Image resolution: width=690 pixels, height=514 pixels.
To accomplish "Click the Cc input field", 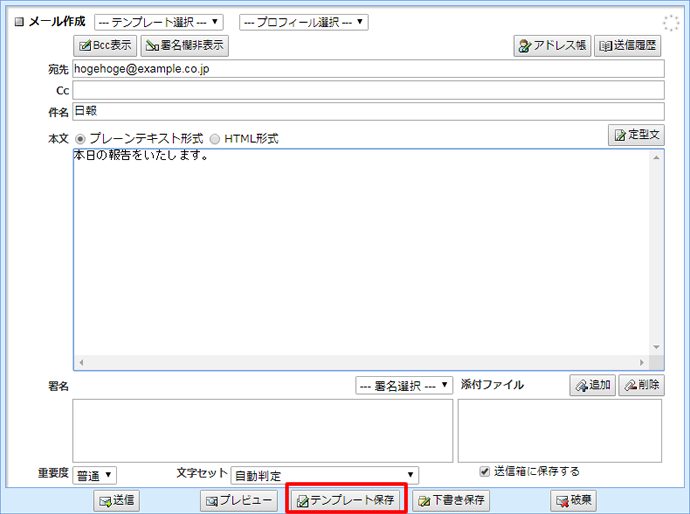I will 368,90.
